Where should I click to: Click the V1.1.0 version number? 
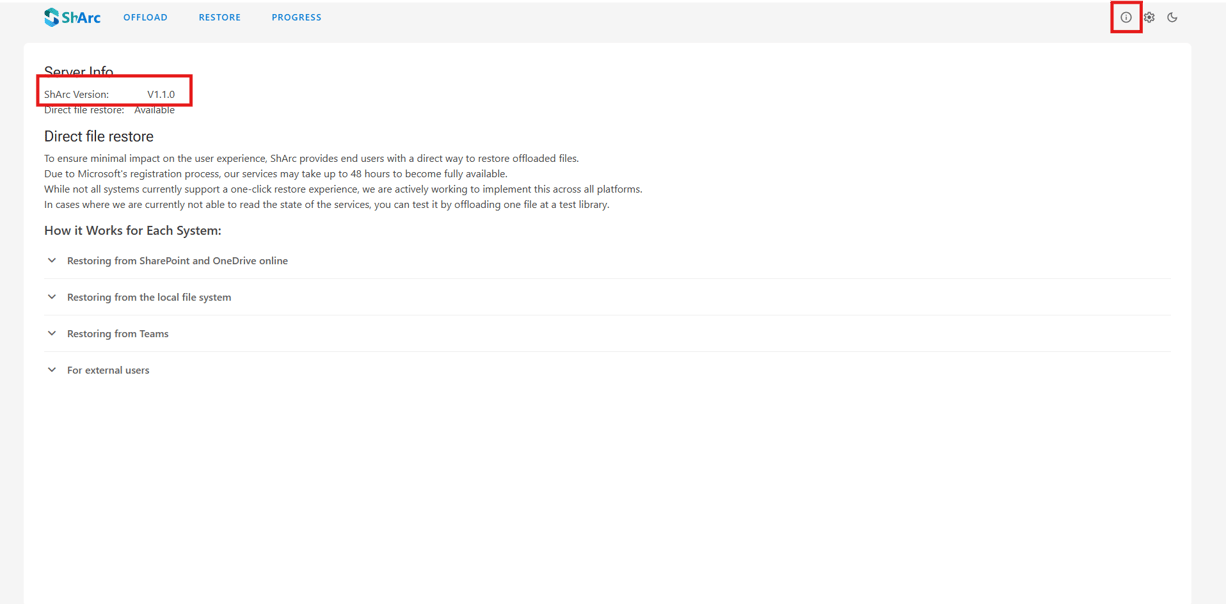tap(161, 94)
